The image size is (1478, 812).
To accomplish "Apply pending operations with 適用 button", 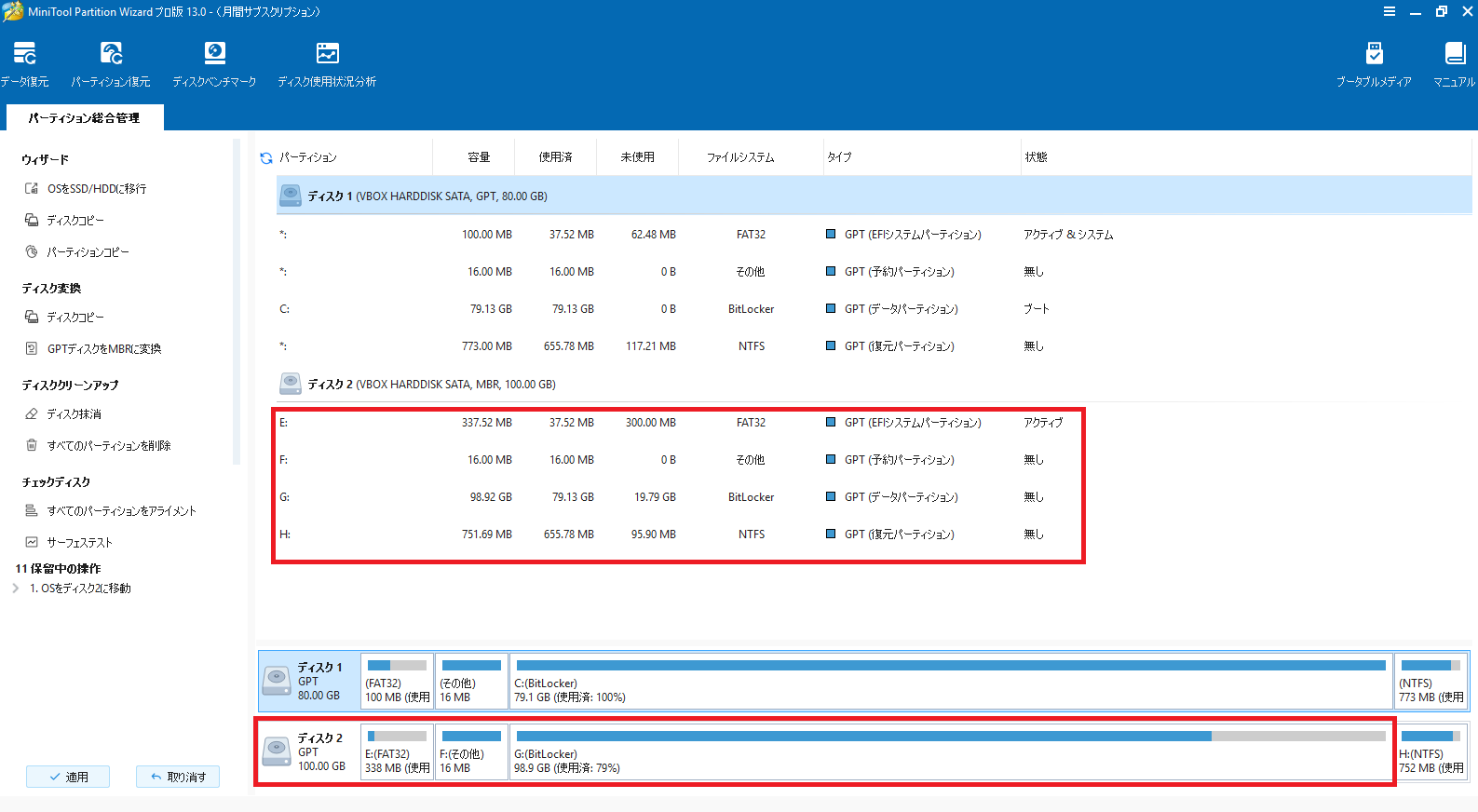I will click(68, 777).
